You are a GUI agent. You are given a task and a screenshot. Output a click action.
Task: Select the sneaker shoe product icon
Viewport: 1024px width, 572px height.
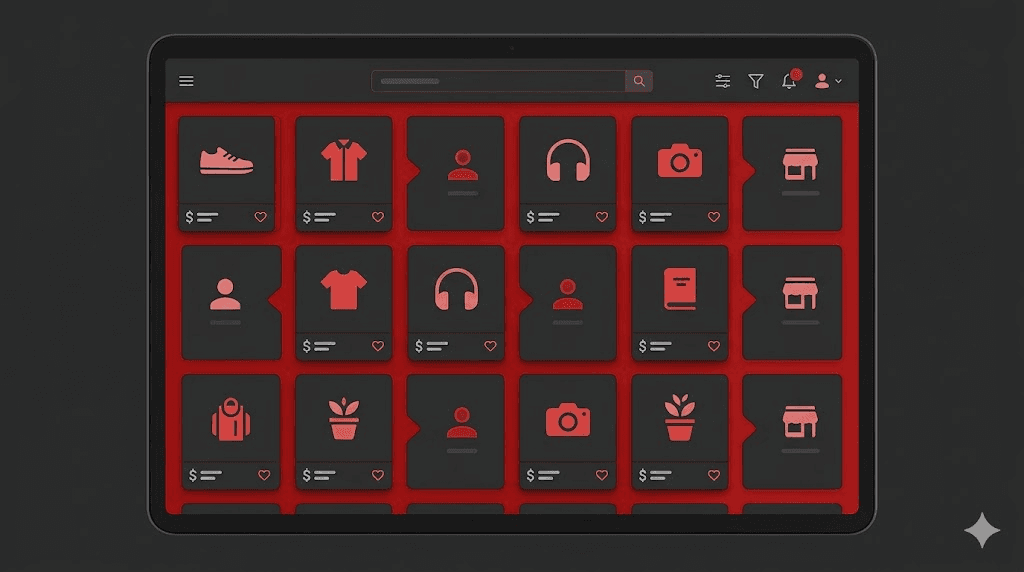pyautogui.click(x=226, y=161)
